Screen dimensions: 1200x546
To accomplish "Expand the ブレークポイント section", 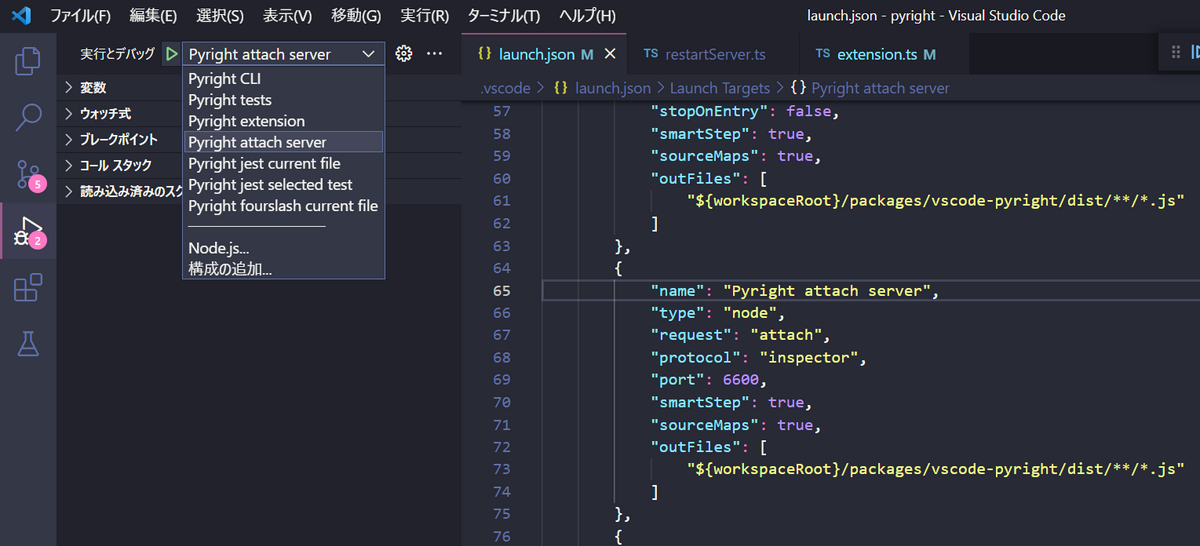I will pyautogui.click(x=118, y=140).
